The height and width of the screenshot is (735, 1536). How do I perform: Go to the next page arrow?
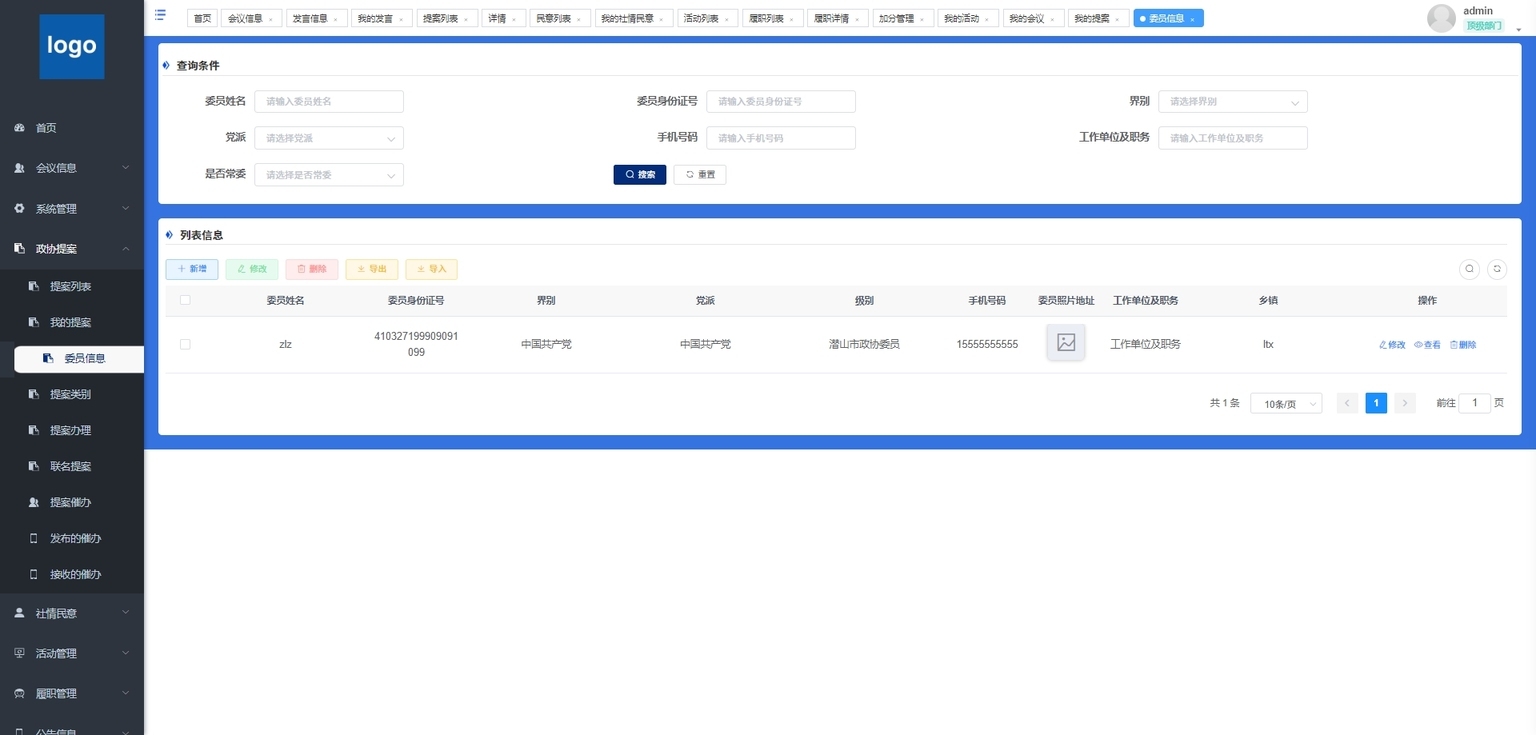[1405, 403]
